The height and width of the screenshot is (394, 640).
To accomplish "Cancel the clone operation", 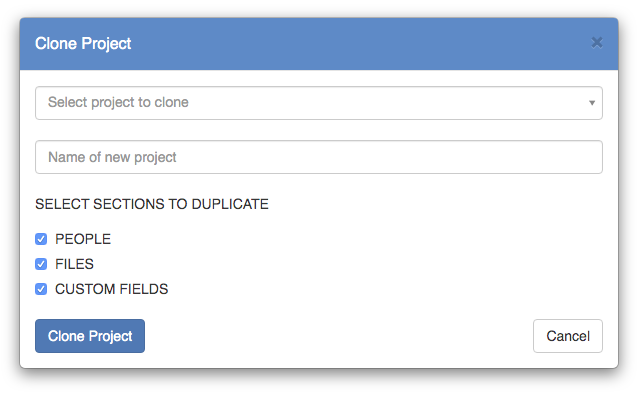I will [x=568, y=336].
